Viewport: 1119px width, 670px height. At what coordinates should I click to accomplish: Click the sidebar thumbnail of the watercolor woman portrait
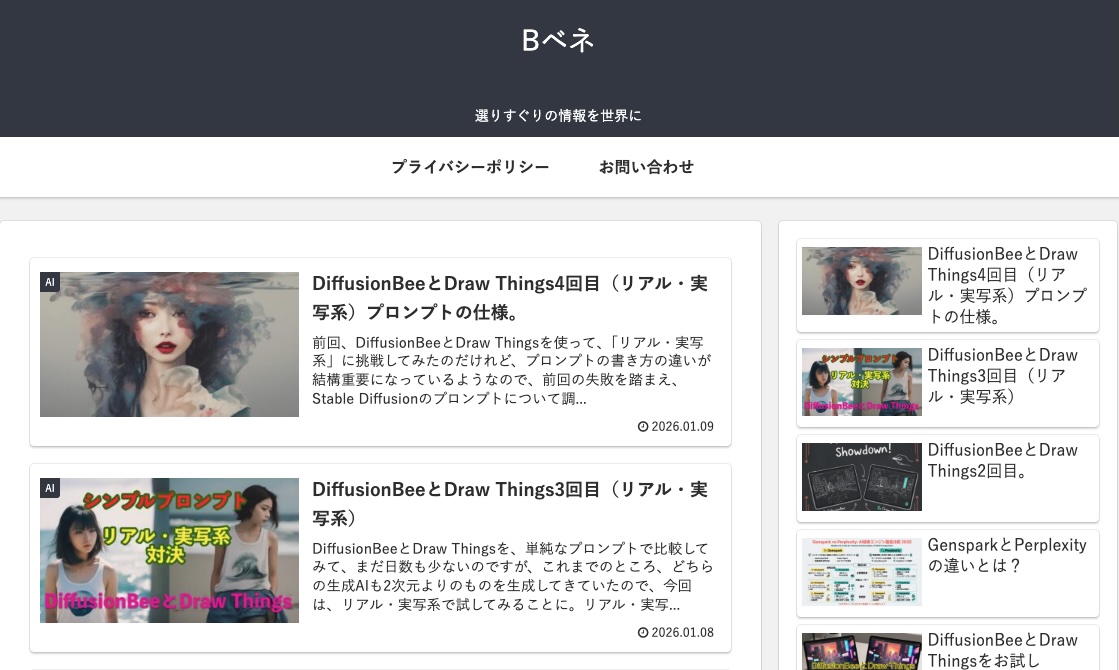pos(861,281)
